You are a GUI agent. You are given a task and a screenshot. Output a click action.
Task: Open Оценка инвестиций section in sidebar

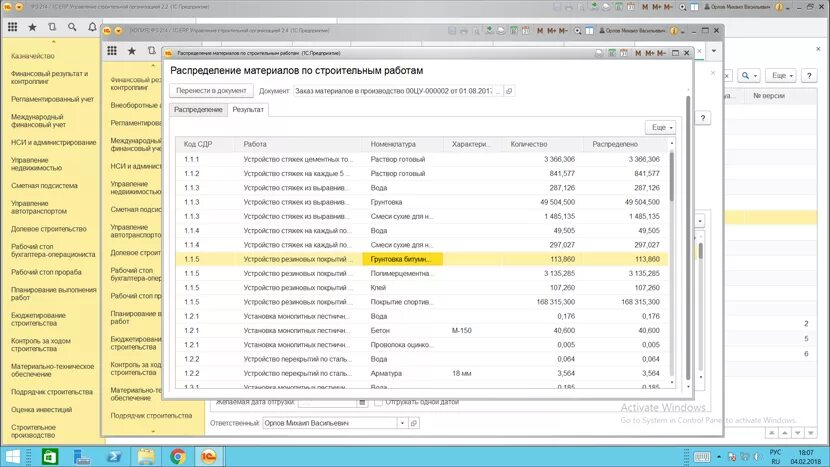(41, 410)
